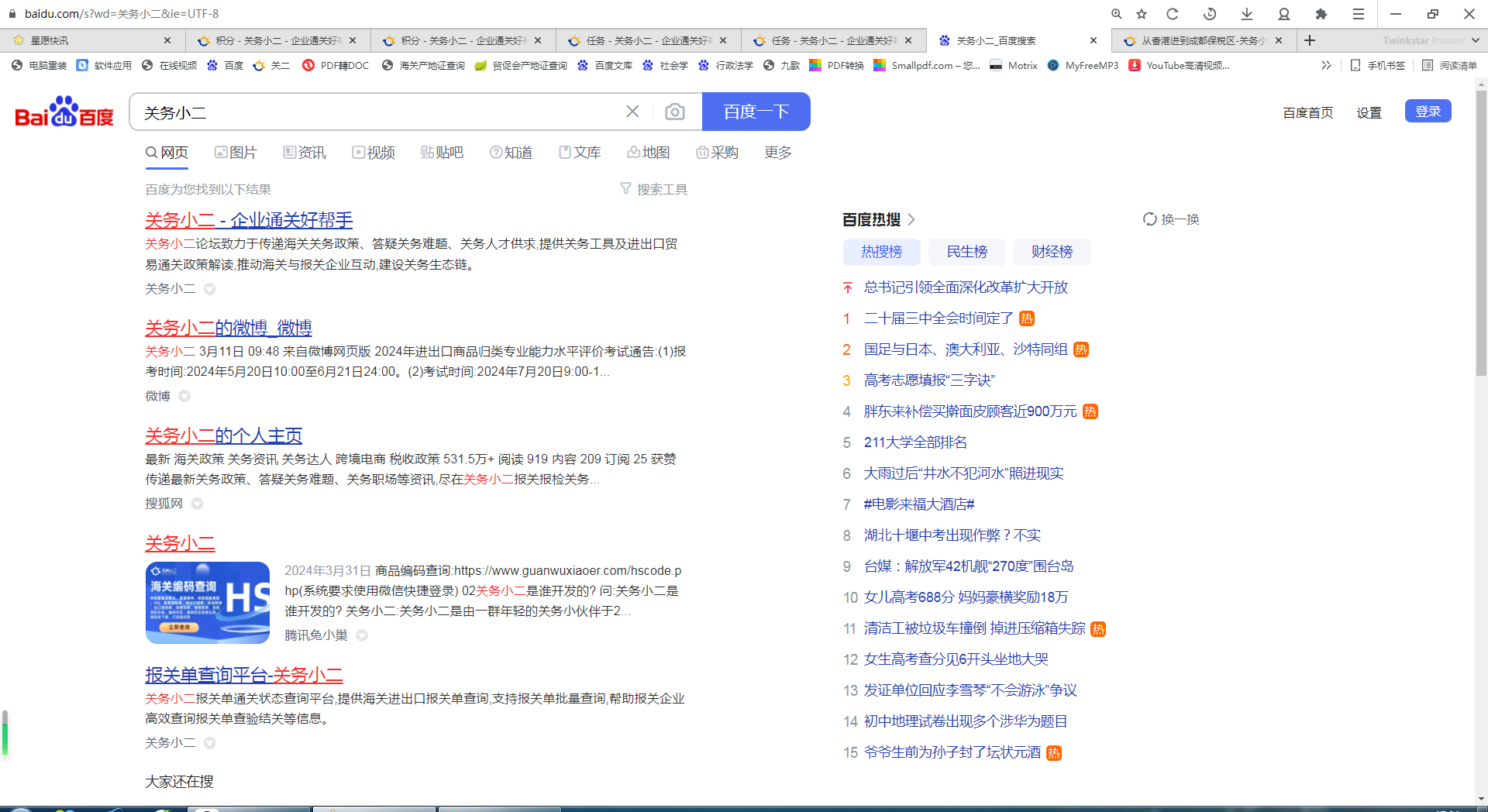
Task: Select 财经榜 hot list tab
Action: pyautogui.click(x=1052, y=252)
